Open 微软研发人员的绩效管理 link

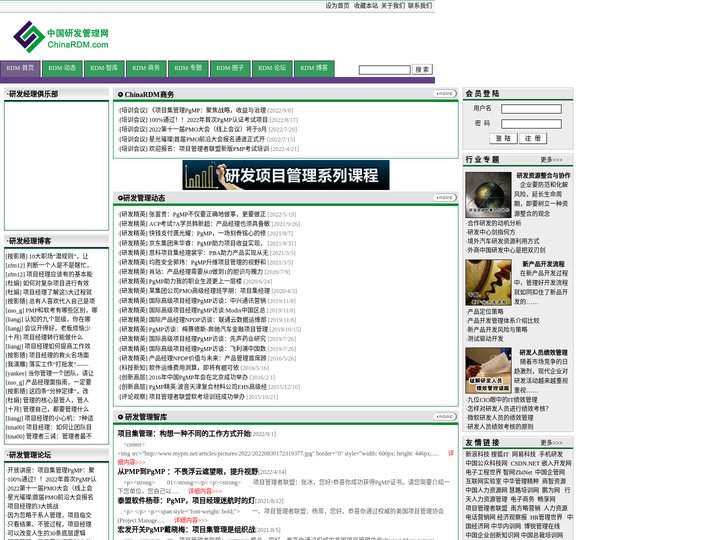click(x=501, y=417)
